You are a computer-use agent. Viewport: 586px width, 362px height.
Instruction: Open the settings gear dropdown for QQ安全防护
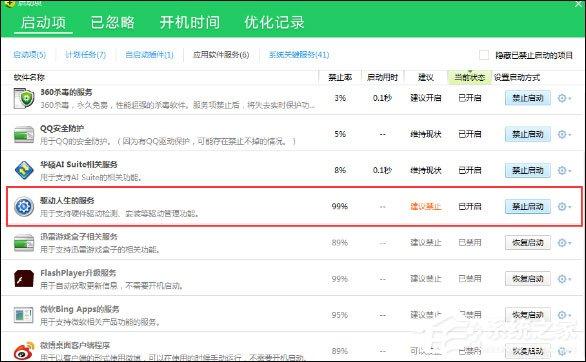[564, 134]
